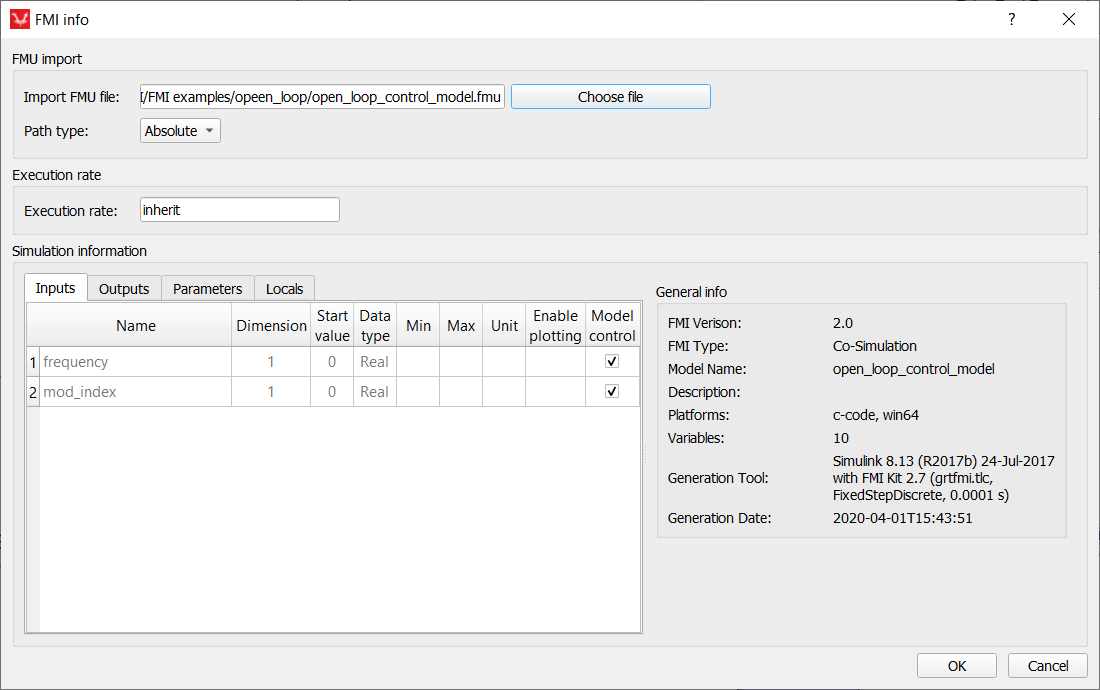Image resolution: width=1100 pixels, height=690 pixels.
Task: Switch to the Locals tab
Action: tap(284, 289)
